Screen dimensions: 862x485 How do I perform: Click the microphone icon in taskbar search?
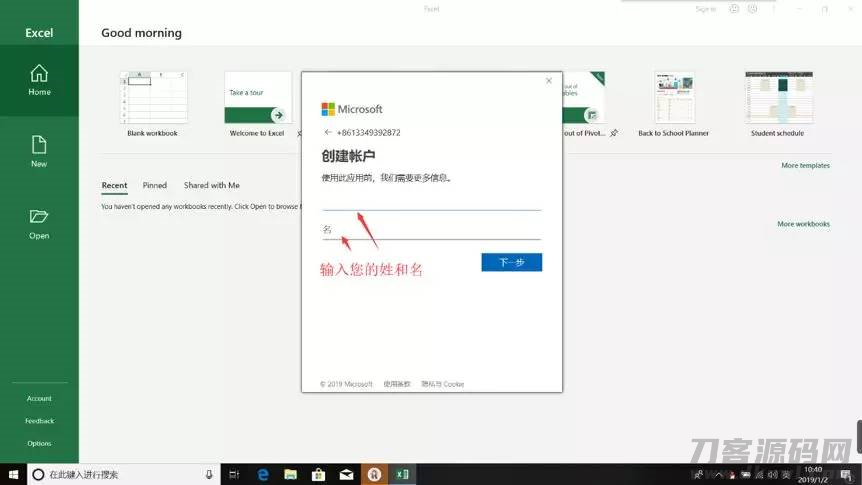click(209, 474)
